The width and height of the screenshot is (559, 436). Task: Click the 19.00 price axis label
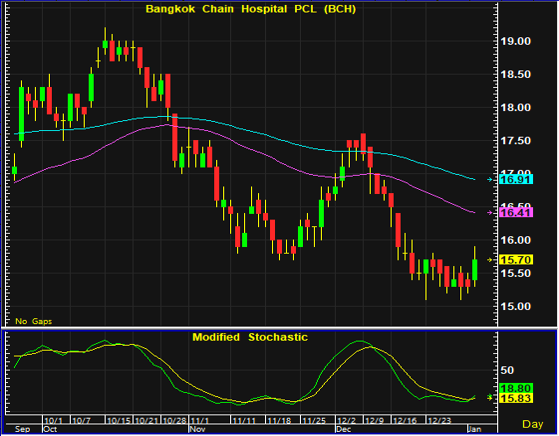pyautogui.click(x=516, y=41)
